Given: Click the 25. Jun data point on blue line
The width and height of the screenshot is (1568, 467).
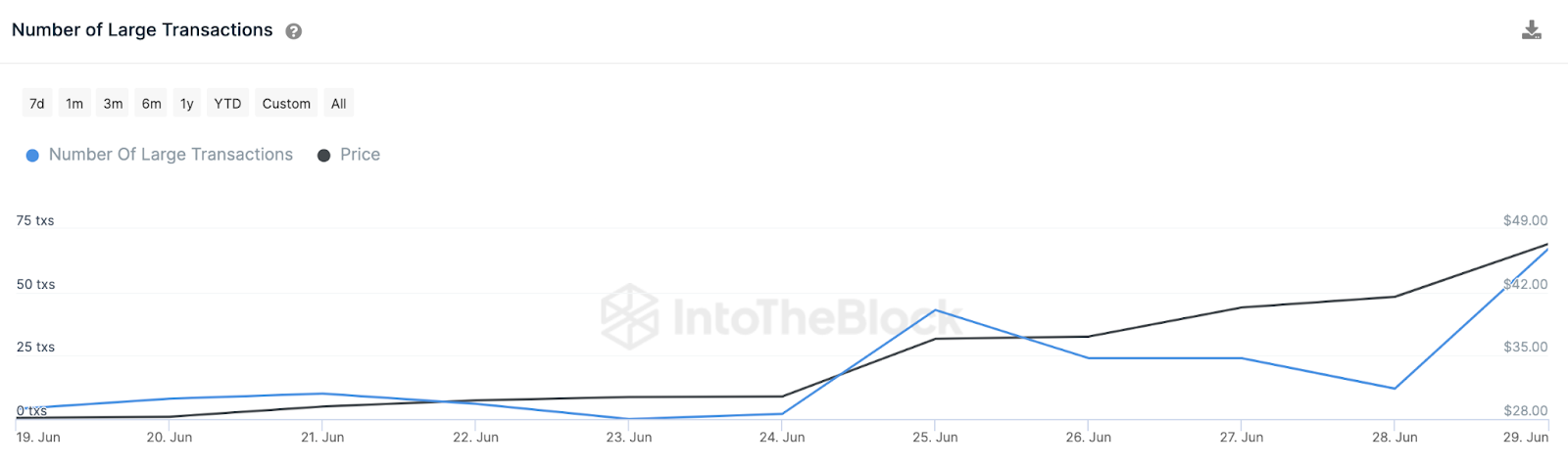Looking at the screenshot, I should click(x=936, y=310).
